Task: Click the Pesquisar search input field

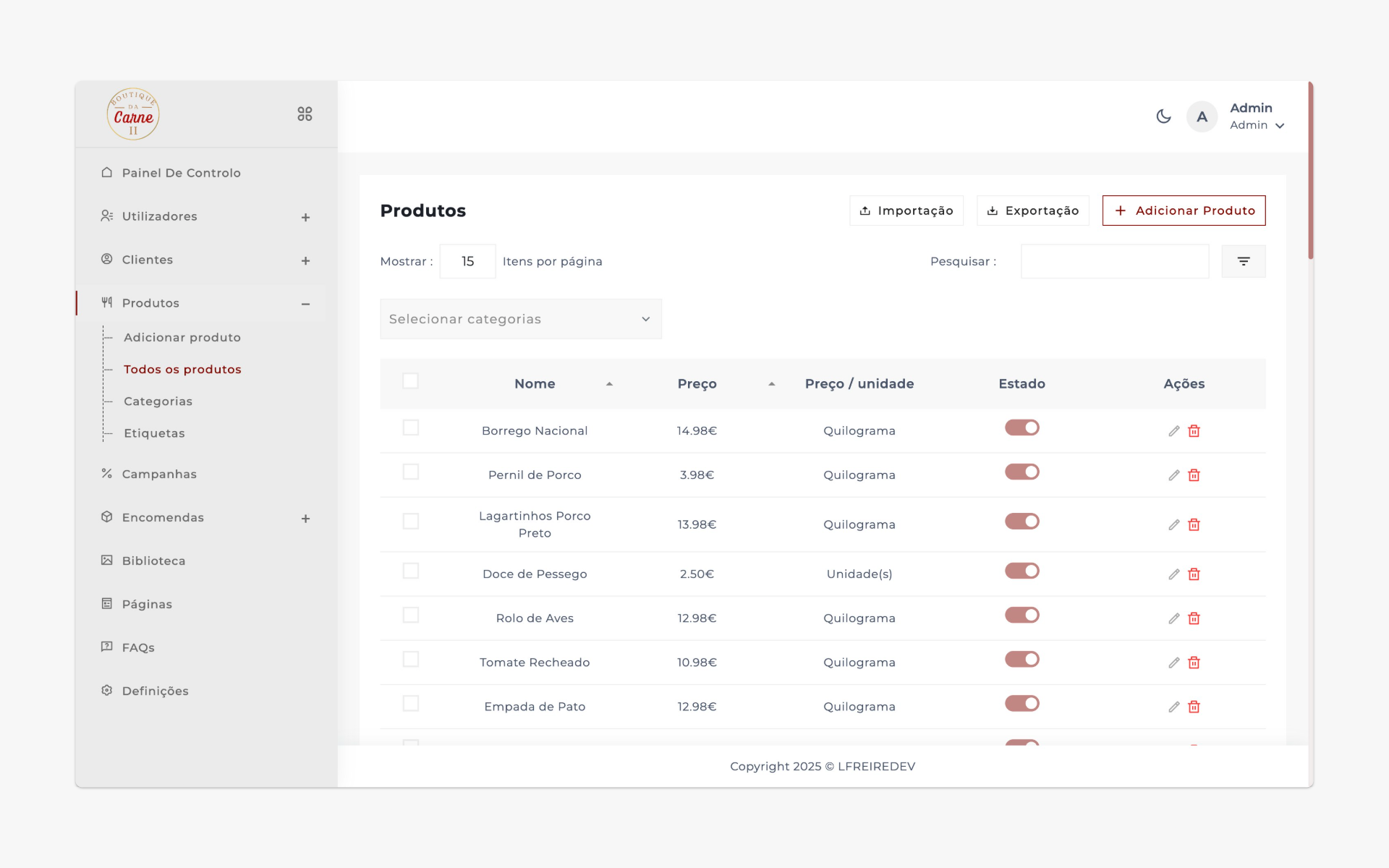Action: tap(1114, 261)
